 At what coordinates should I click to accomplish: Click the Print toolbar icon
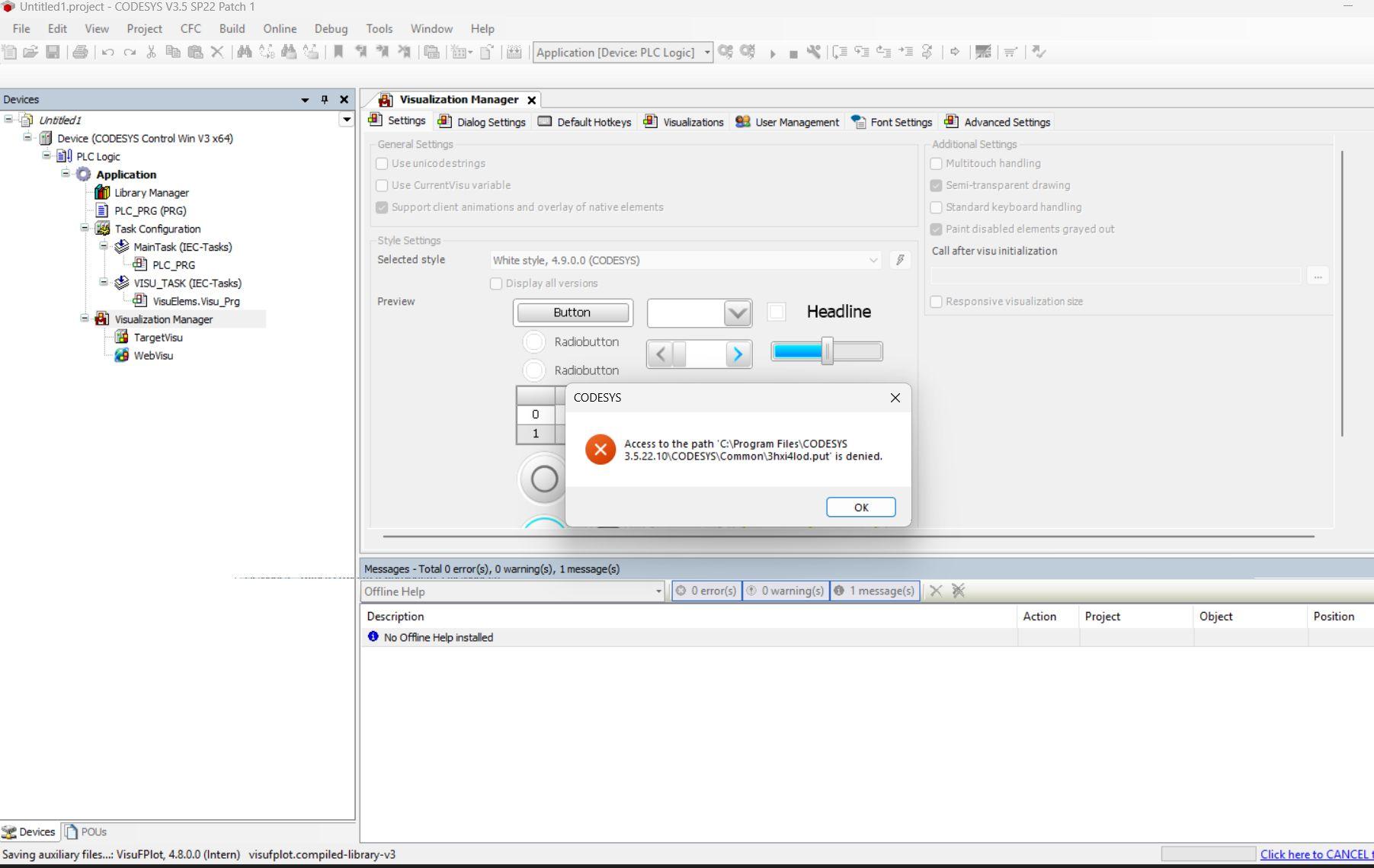80,52
